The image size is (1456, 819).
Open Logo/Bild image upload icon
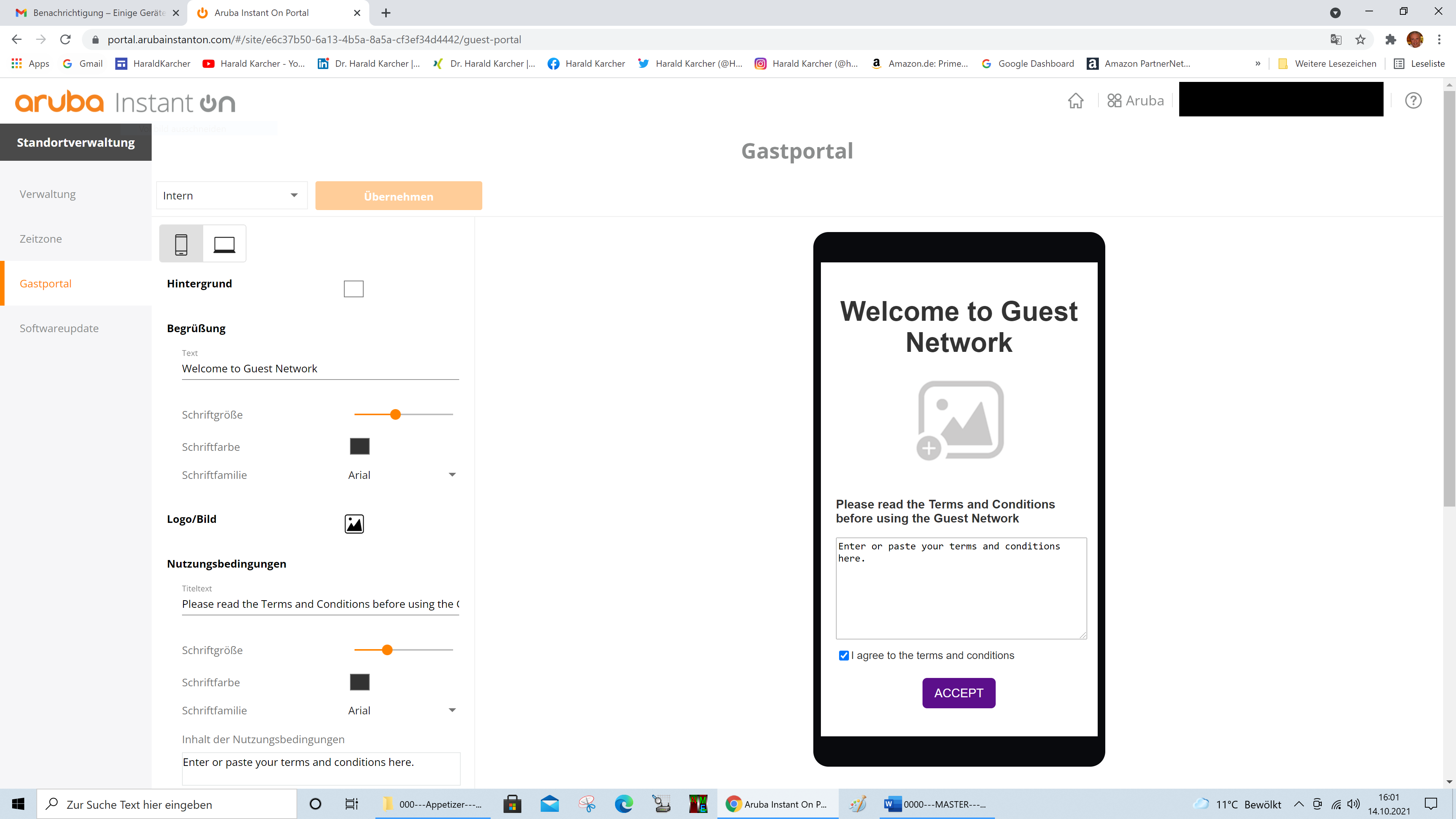click(354, 524)
